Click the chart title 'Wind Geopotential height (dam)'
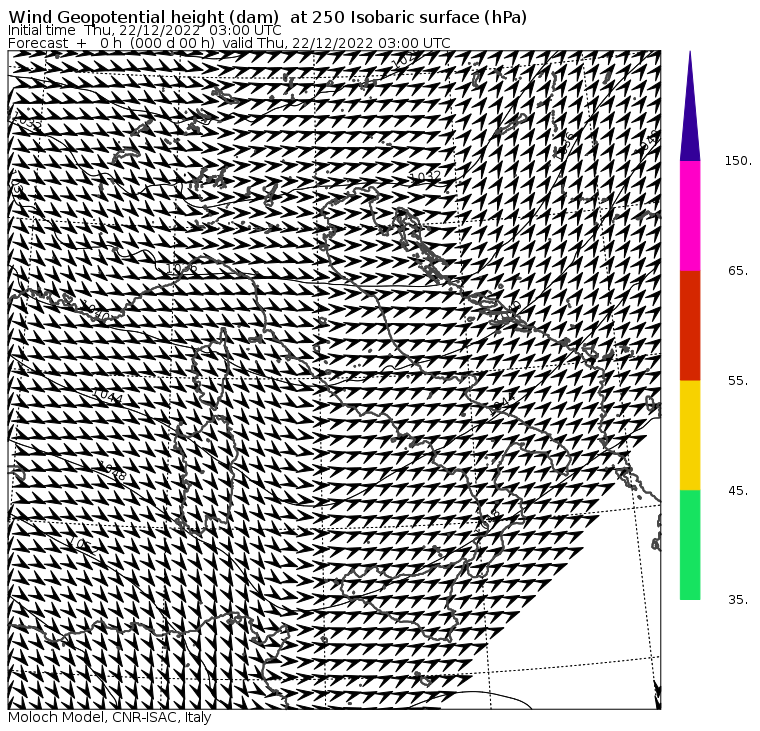The width and height of the screenshot is (760, 731). coord(143,17)
